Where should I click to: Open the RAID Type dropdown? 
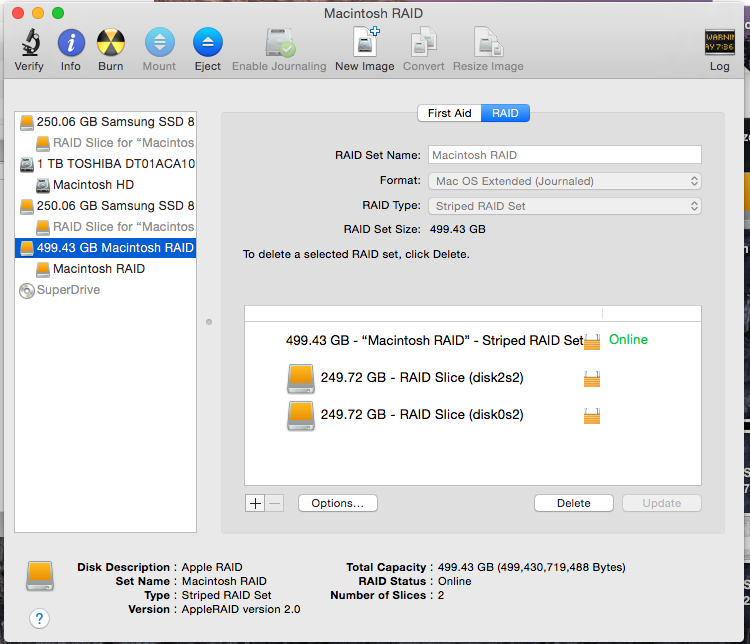point(564,206)
